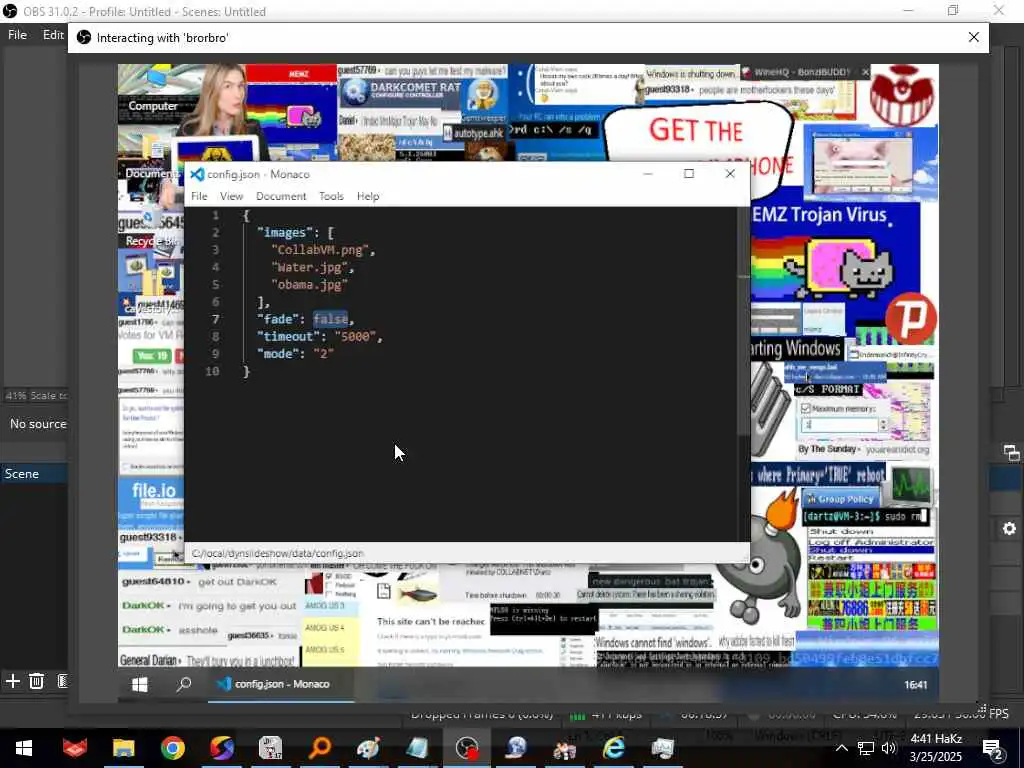Open the Help menu in Monaco
This screenshot has height=768, width=1024.
pos(368,196)
